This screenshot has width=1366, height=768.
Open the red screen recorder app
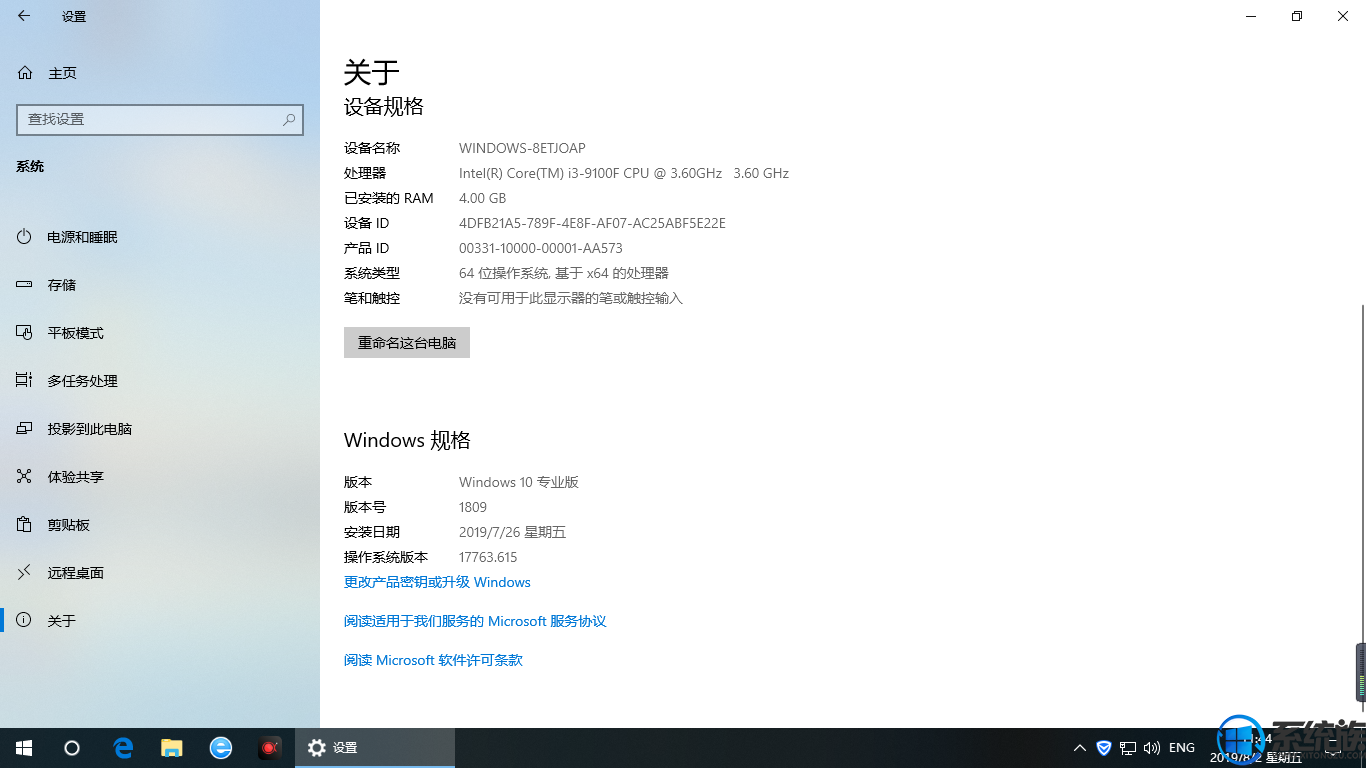269,748
